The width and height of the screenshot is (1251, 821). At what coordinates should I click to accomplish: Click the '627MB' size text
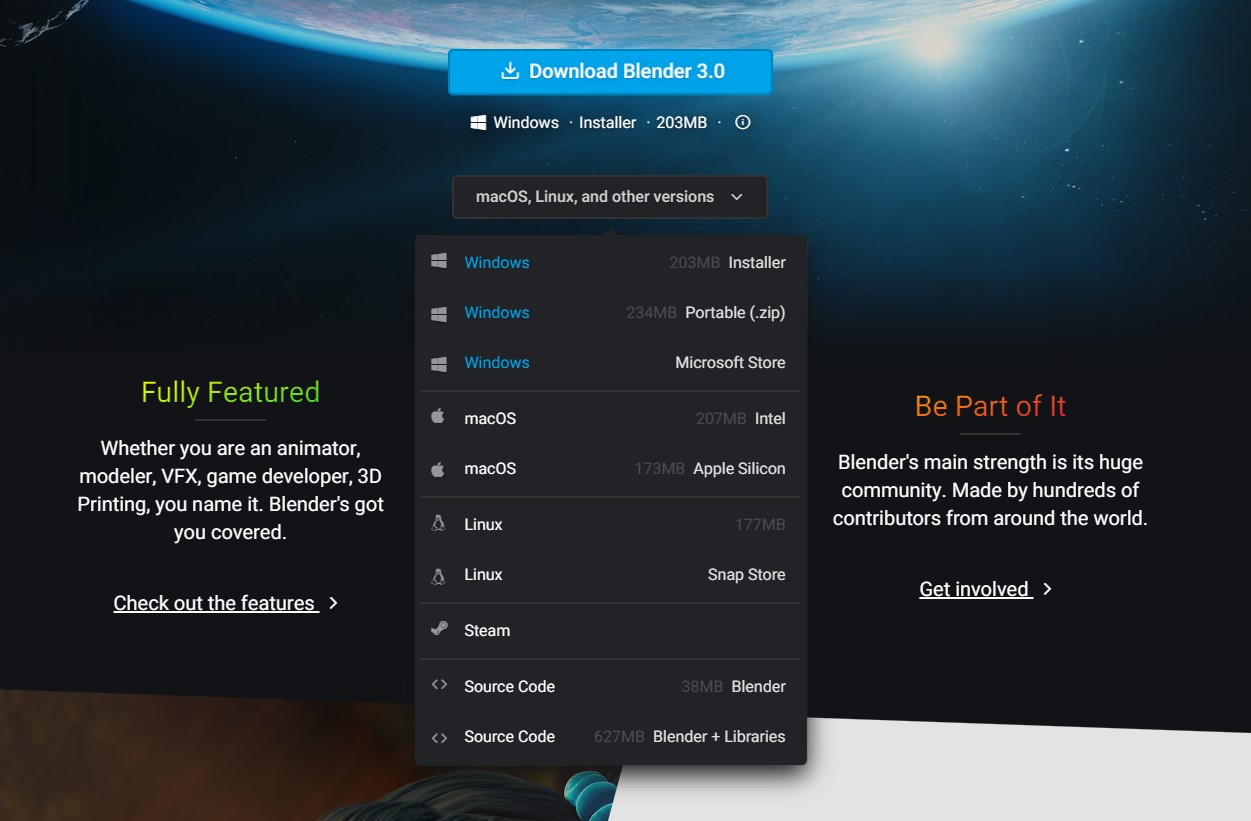pos(619,736)
